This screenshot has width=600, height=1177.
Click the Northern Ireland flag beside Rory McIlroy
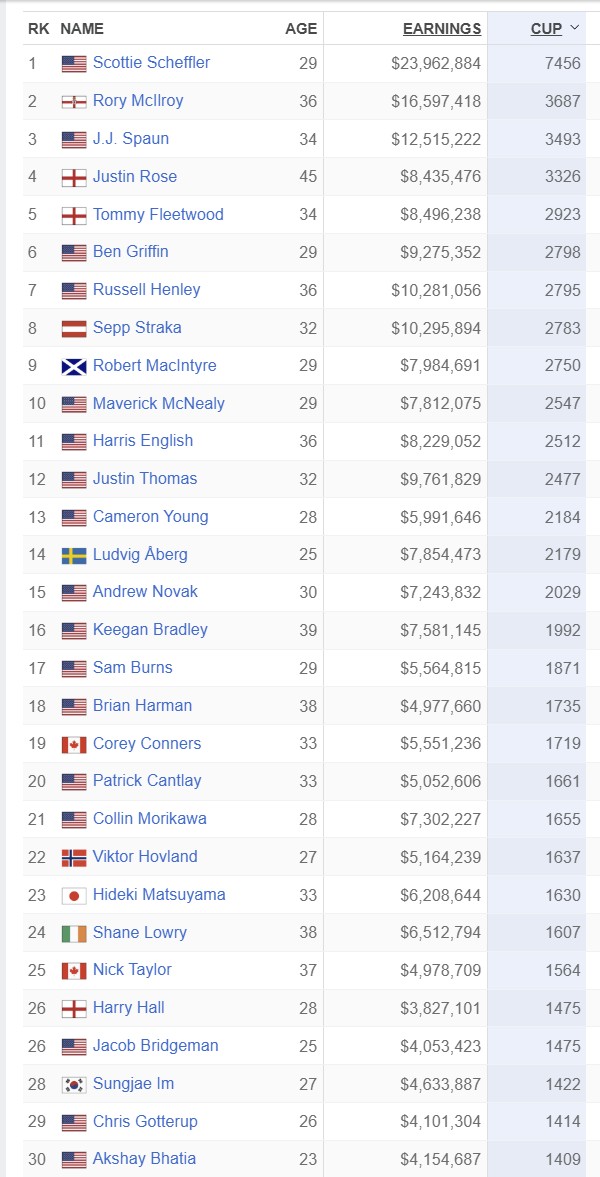(74, 102)
